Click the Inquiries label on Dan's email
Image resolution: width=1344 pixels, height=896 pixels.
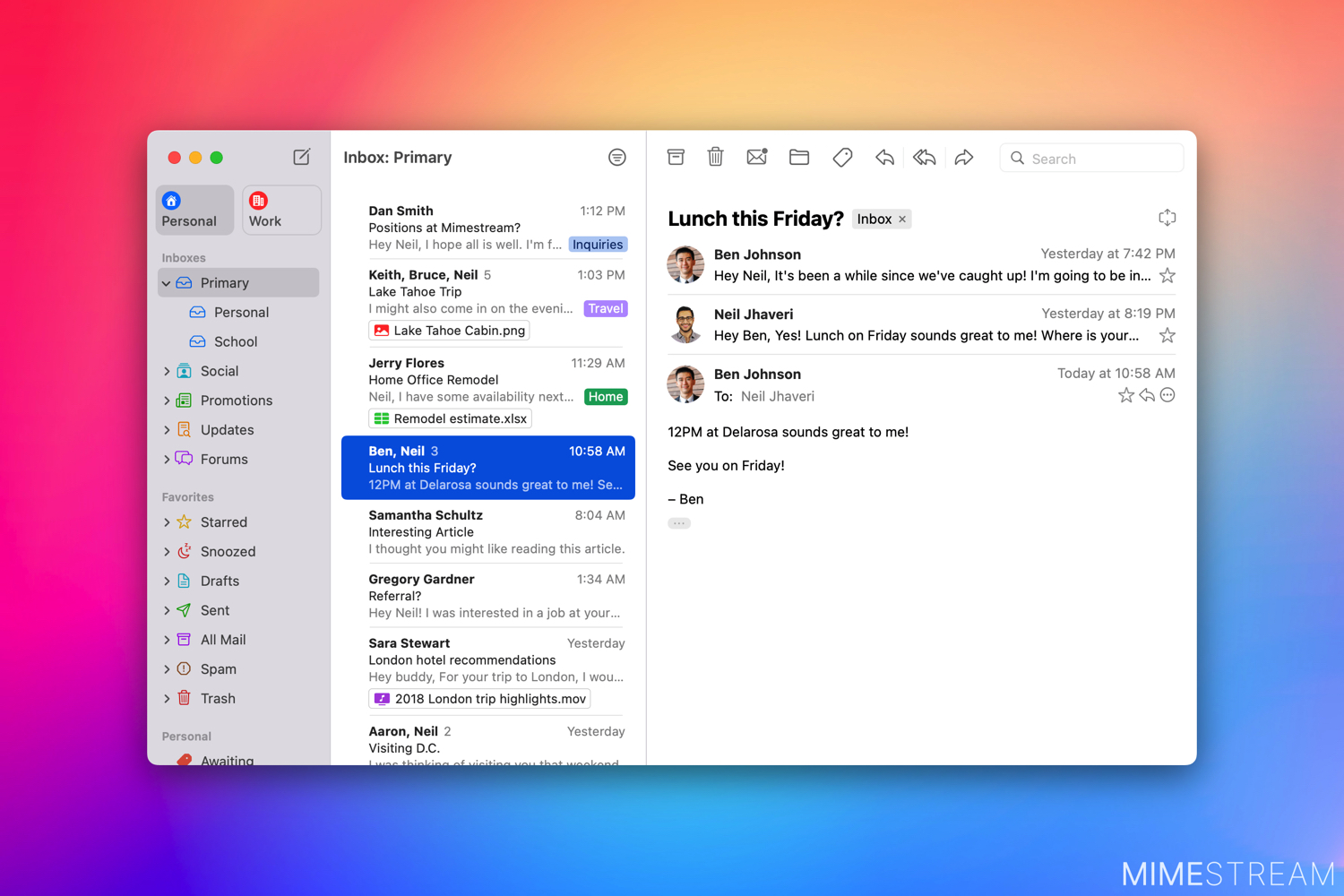point(598,245)
